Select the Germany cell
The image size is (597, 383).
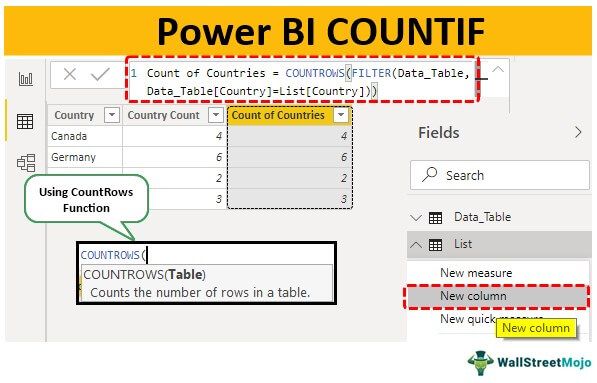[x=85, y=157]
